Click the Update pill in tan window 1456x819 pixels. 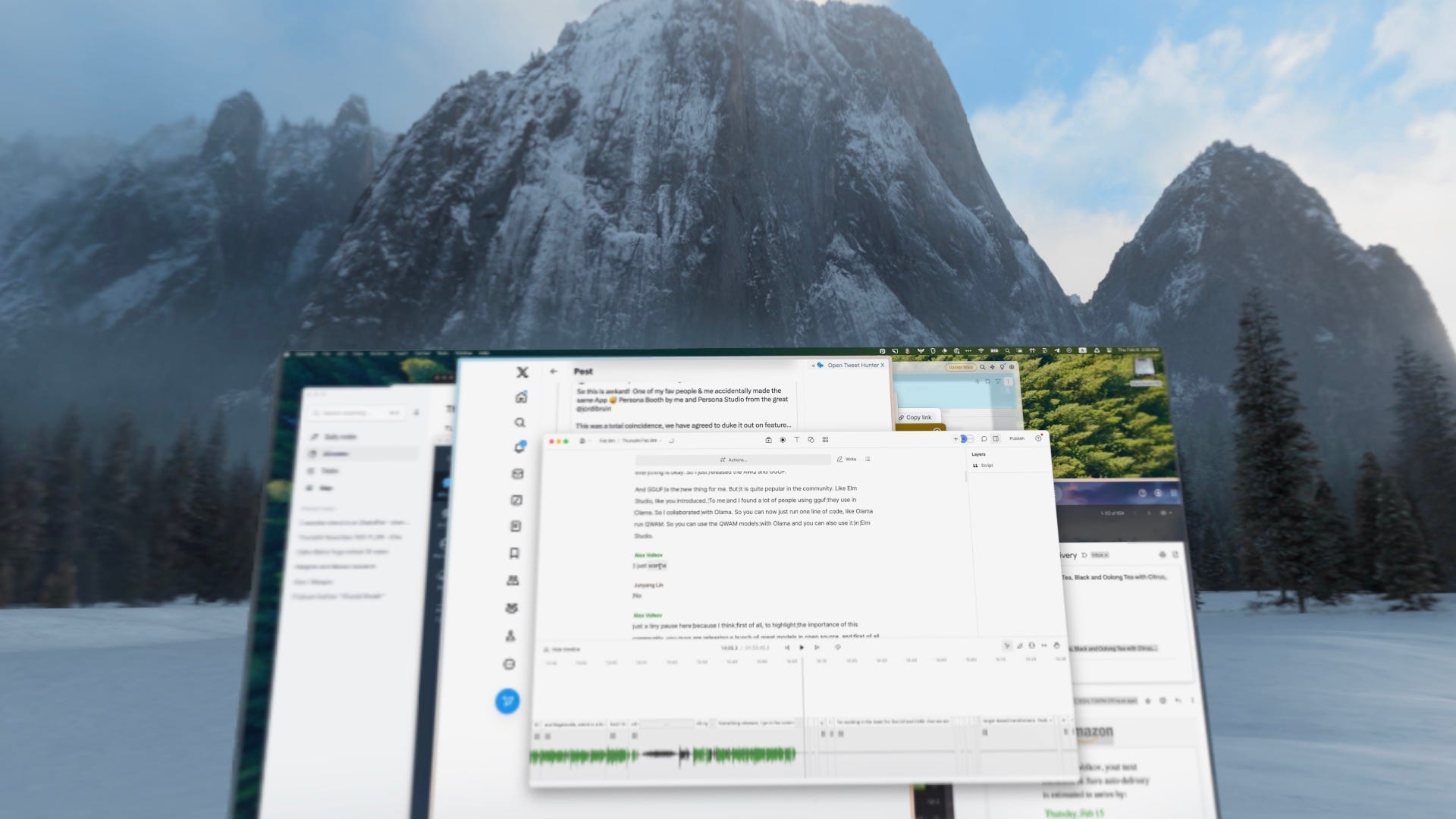pyautogui.click(x=961, y=367)
